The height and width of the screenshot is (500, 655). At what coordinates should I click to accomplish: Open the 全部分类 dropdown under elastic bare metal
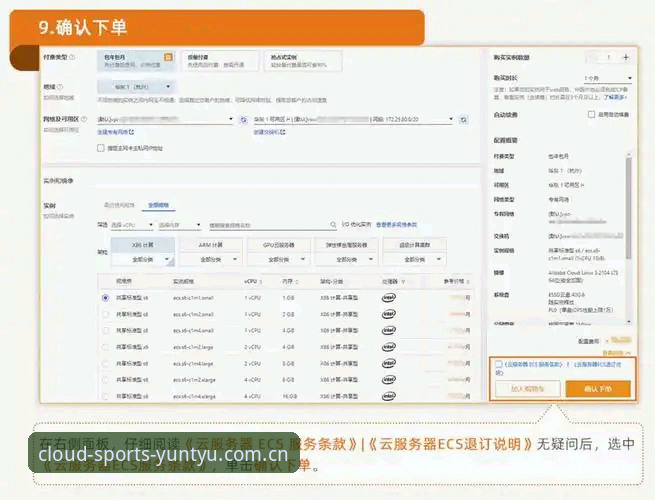pos(347,259)
